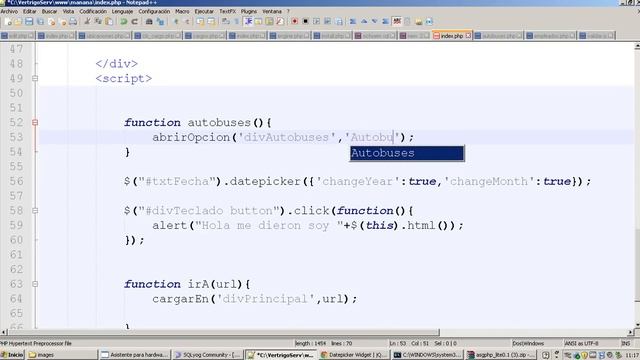Click line number 56 in the margin
This screenshot has width=640, height=360.
[17, 181]
